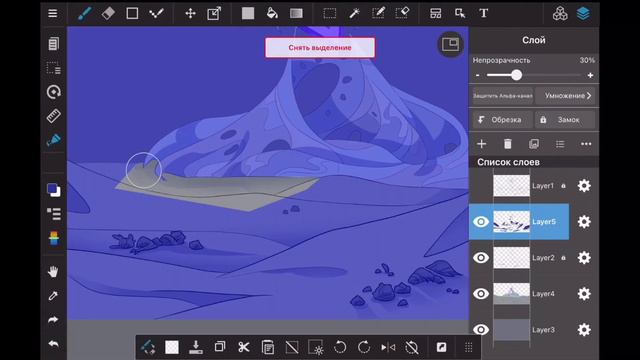
Task: Hide Layer4 with its eye icon
Action: pyautogui.click(x=481, y=293)
